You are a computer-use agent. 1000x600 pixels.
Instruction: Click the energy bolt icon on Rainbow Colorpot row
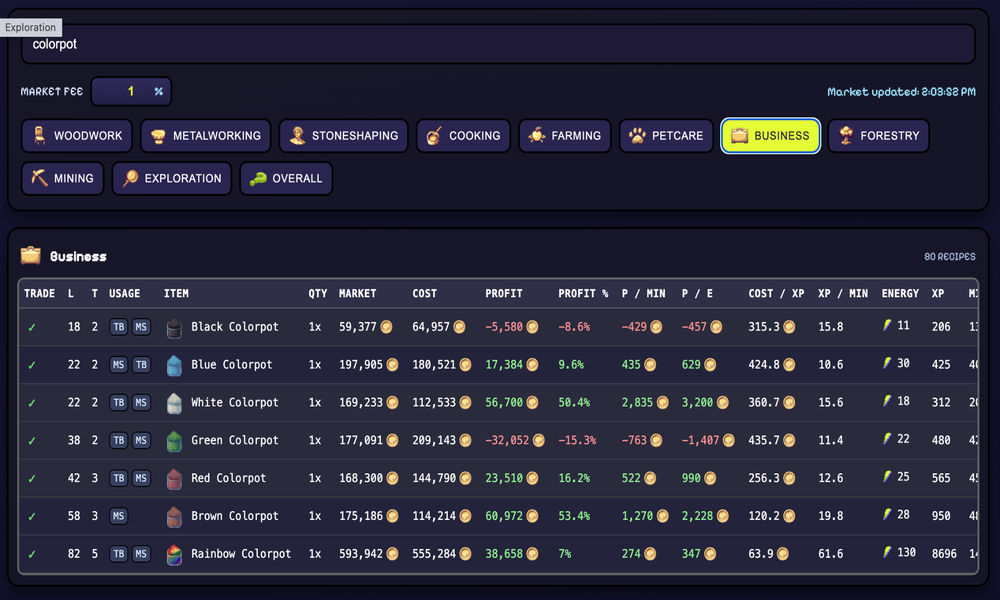tap(887, 552)
